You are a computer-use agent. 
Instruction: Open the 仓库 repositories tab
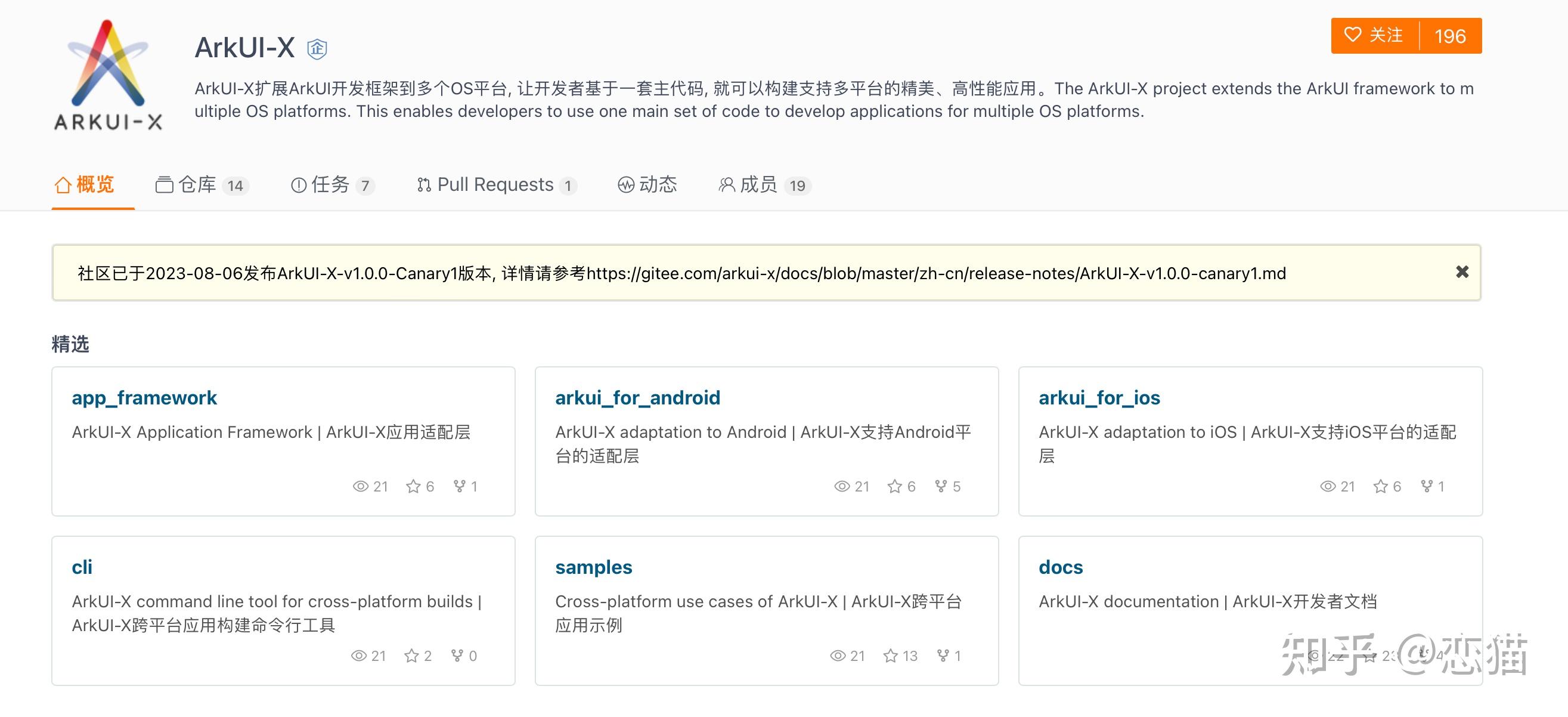click(x=202, y=184)
